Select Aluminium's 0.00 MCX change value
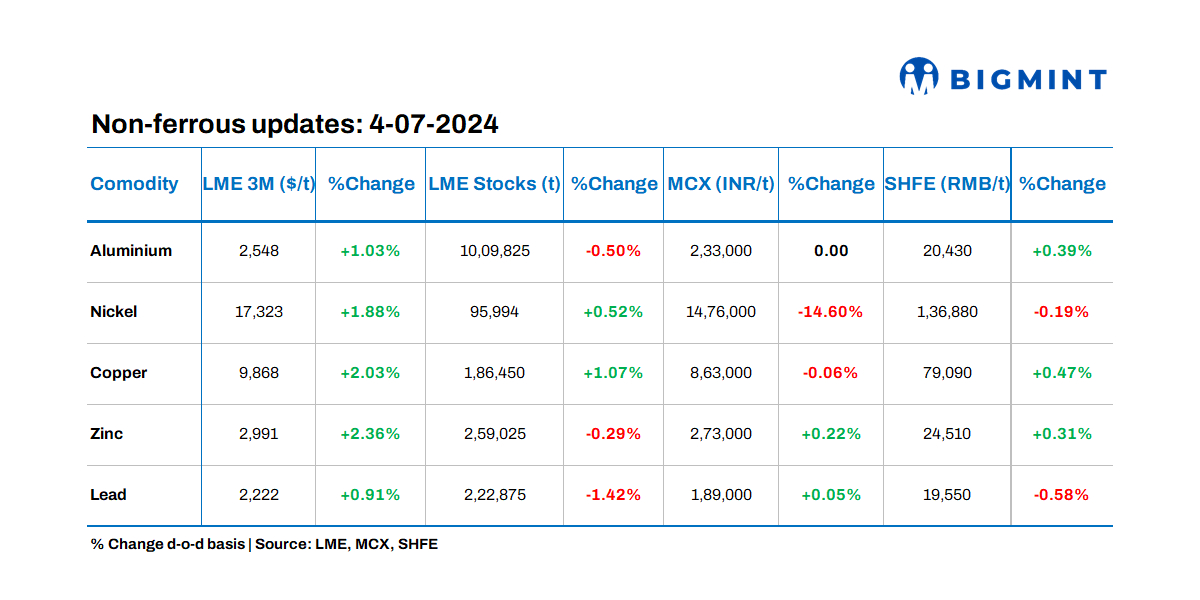Screen dimensions: 1200x600 coord(831,251)
